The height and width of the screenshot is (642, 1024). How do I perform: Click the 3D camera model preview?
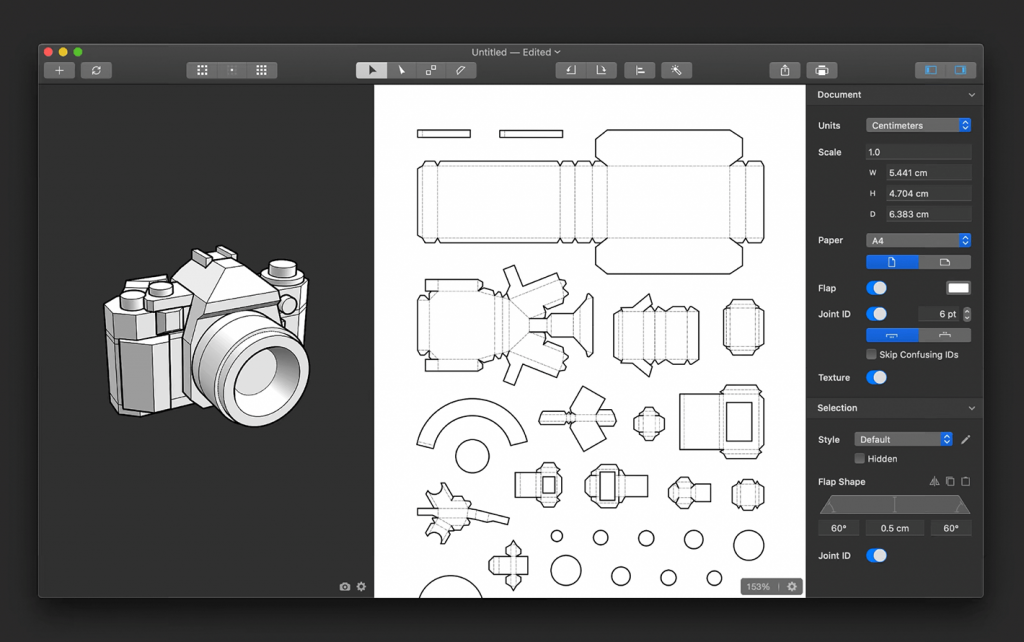206,336
